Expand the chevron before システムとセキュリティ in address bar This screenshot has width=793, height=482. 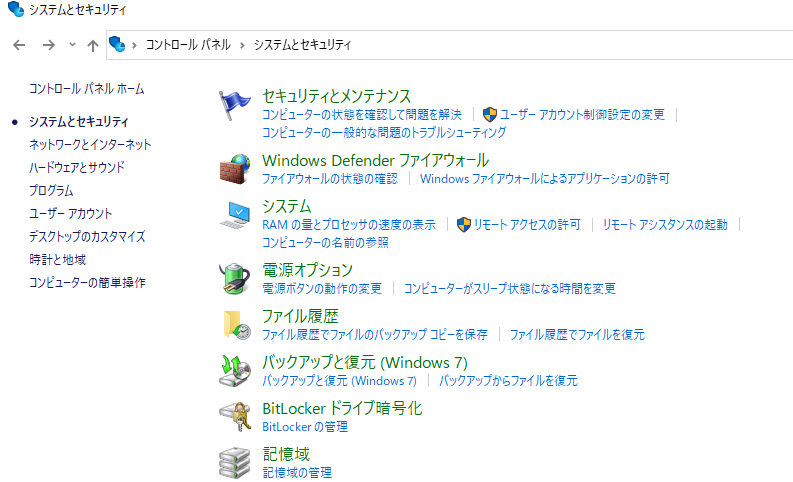click(x=242, y=46)
